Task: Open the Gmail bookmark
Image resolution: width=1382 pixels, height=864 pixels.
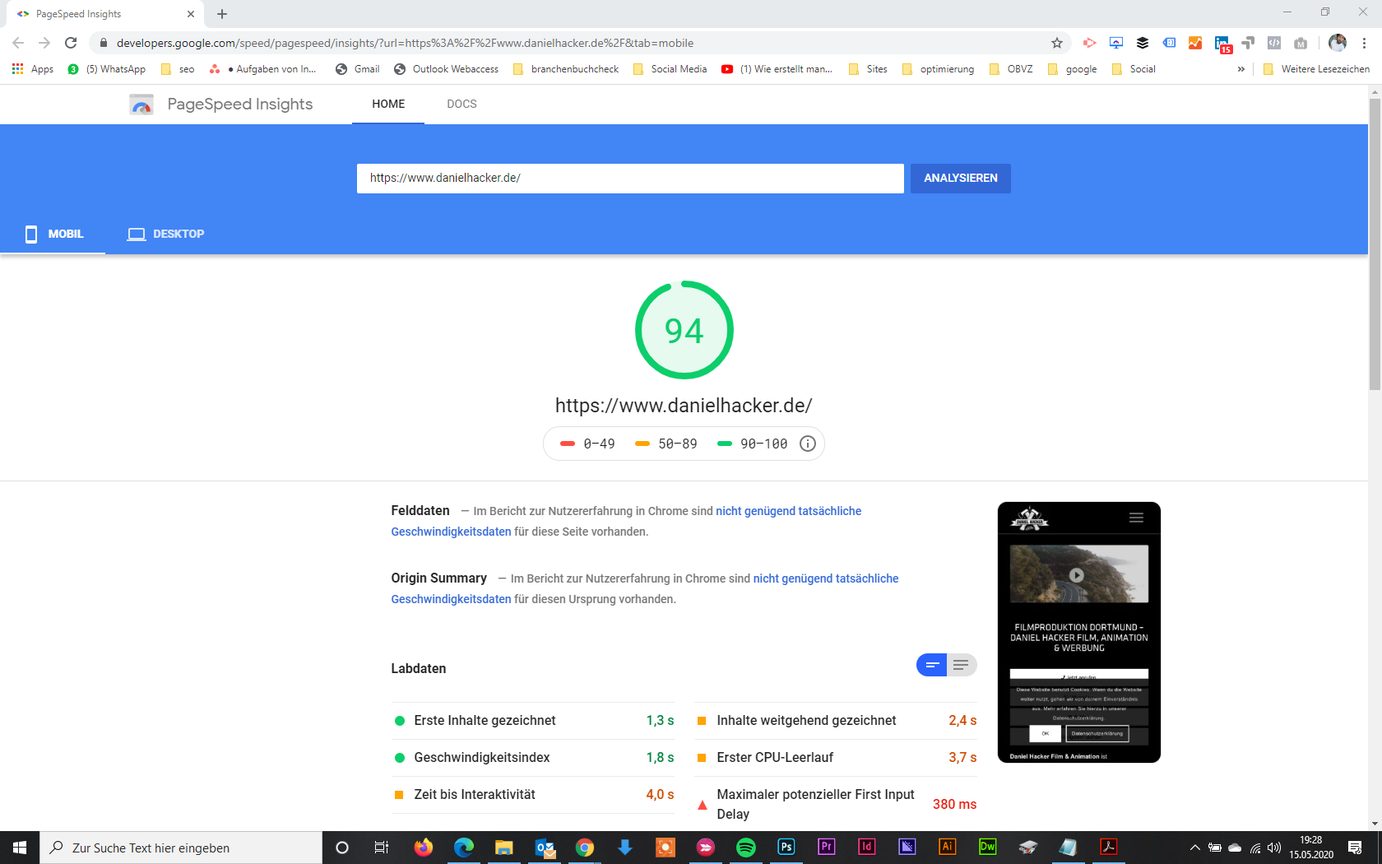Action: (357, 69)
